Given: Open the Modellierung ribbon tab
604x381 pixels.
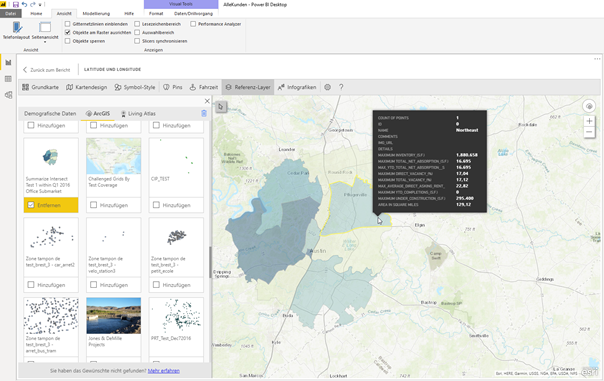Looking at the screenshot, I should tap(96, 13).
